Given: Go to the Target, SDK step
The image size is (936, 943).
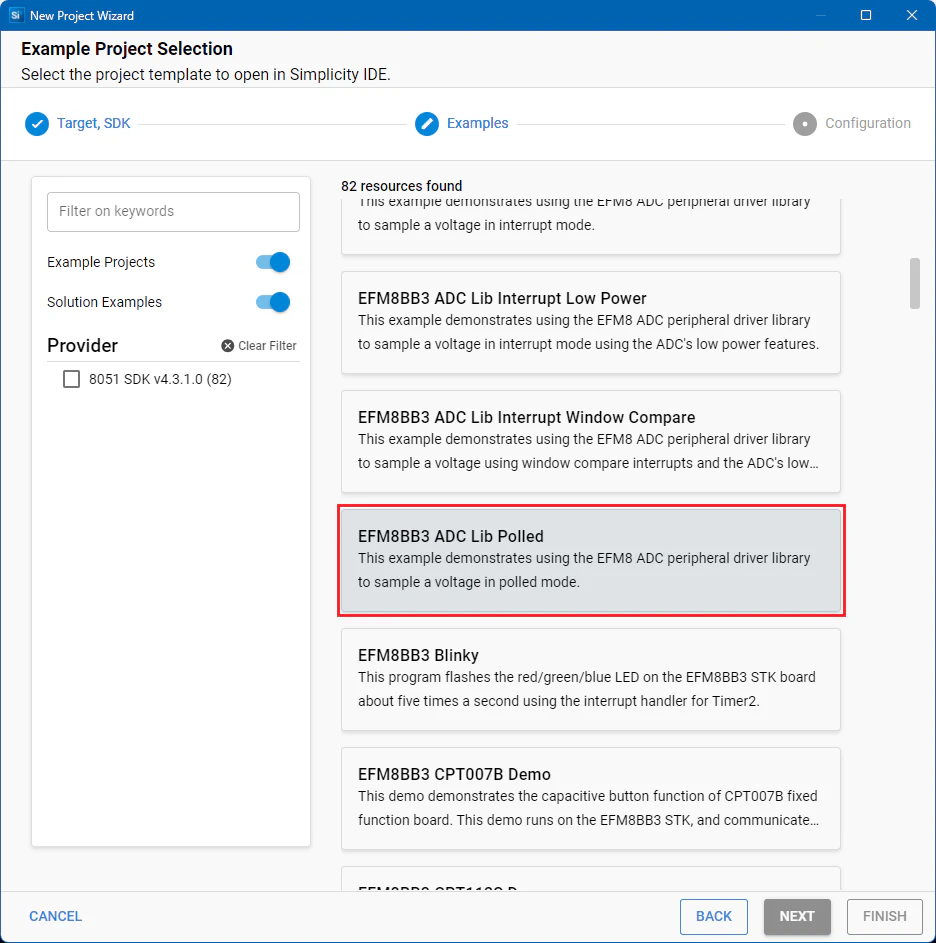Looking at the screenshot, I should 93,123.
